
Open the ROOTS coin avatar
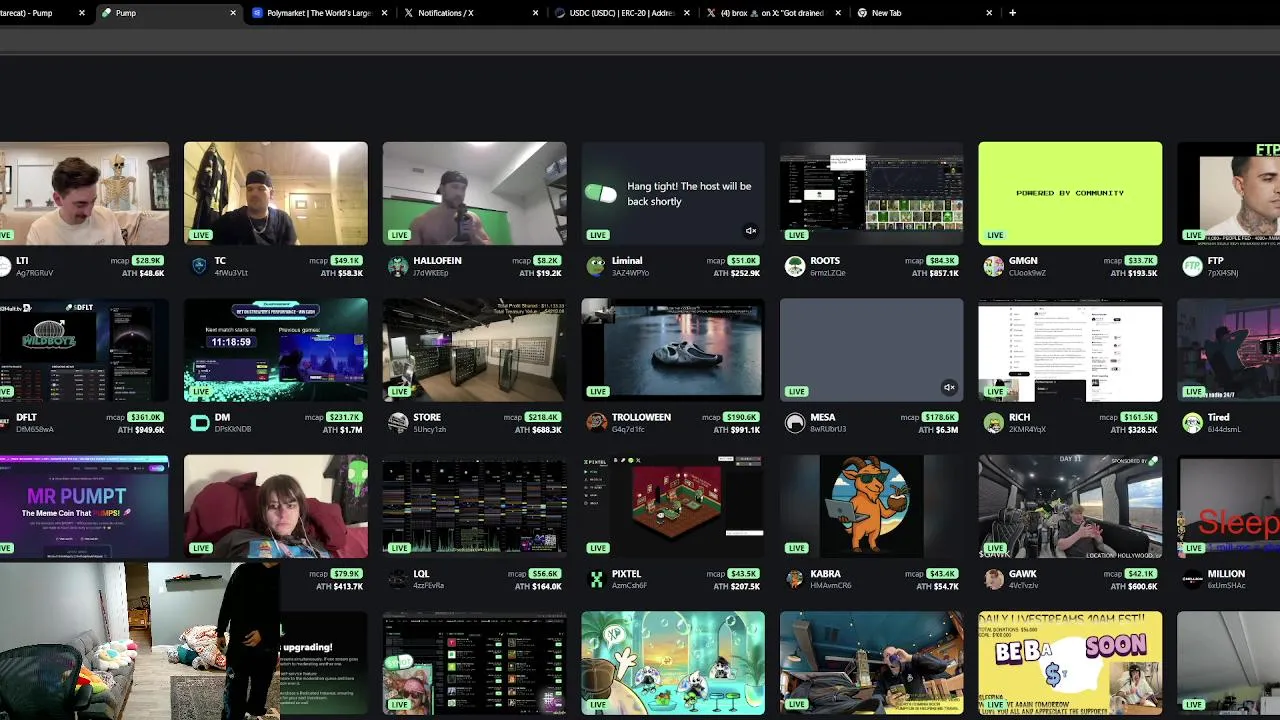(795, 266)
